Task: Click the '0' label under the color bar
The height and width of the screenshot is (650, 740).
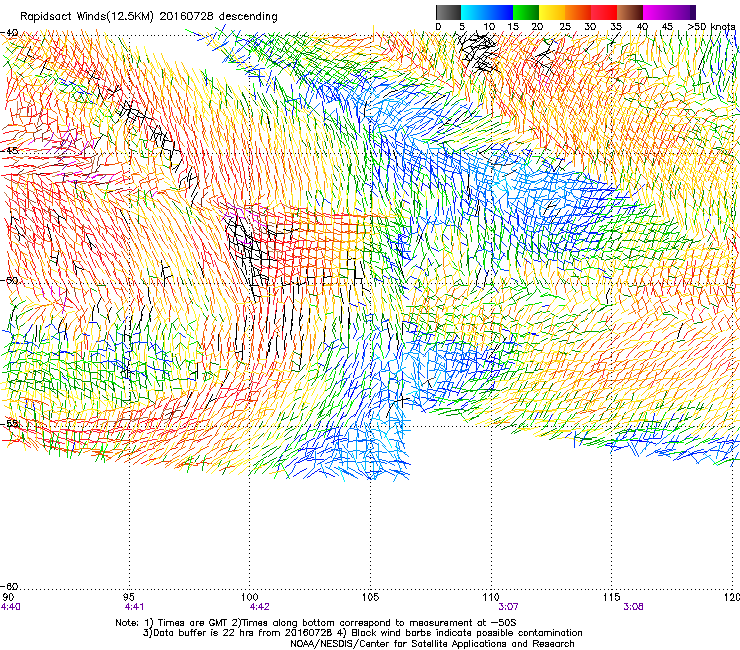Action: tap(438, 27)
